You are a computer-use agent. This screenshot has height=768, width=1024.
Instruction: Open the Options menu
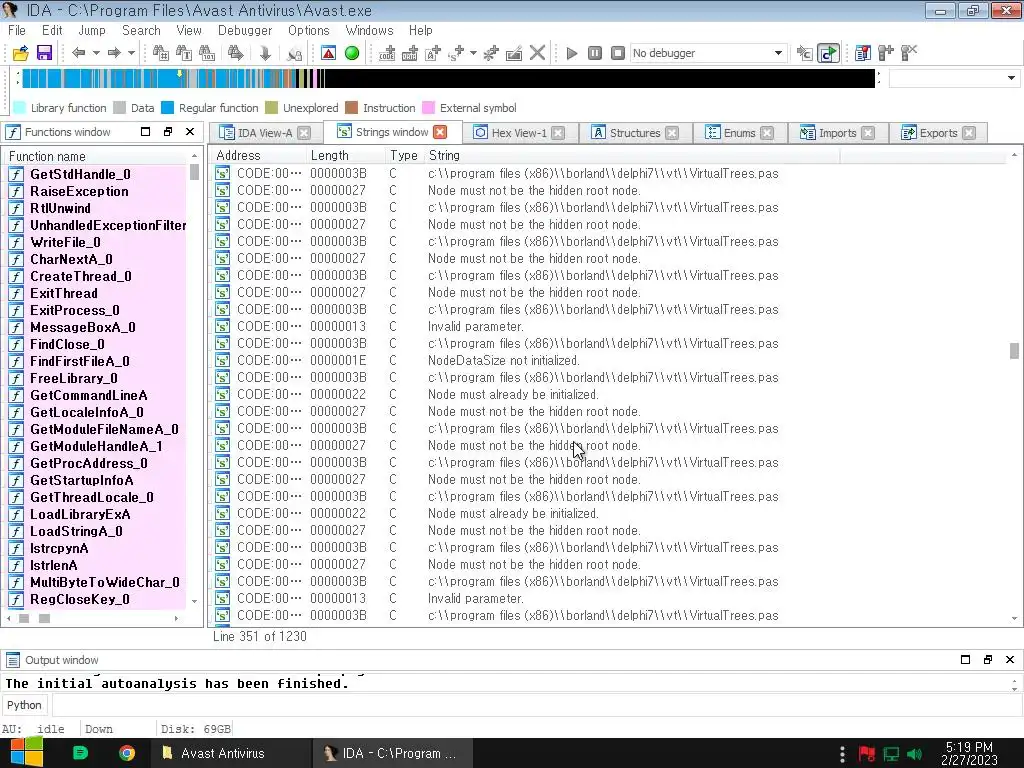[309, 30]
